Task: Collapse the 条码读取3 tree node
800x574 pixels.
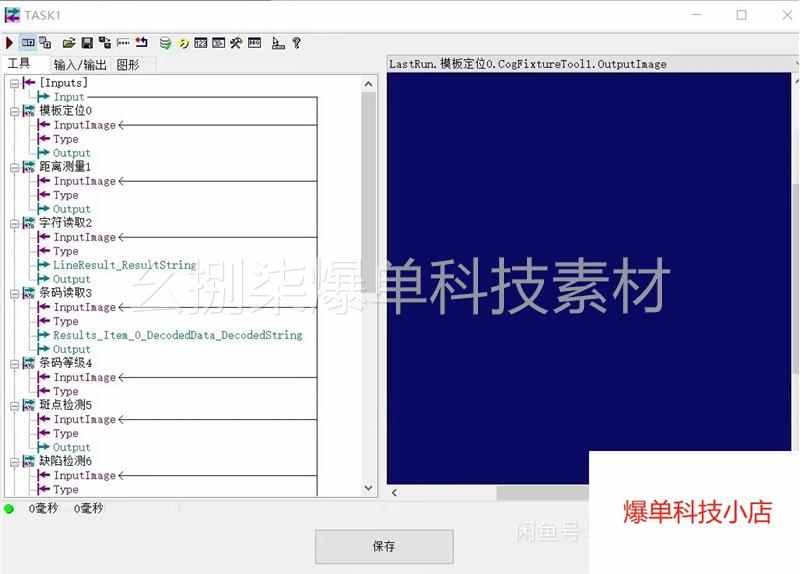Action: [x=14, y=293]
